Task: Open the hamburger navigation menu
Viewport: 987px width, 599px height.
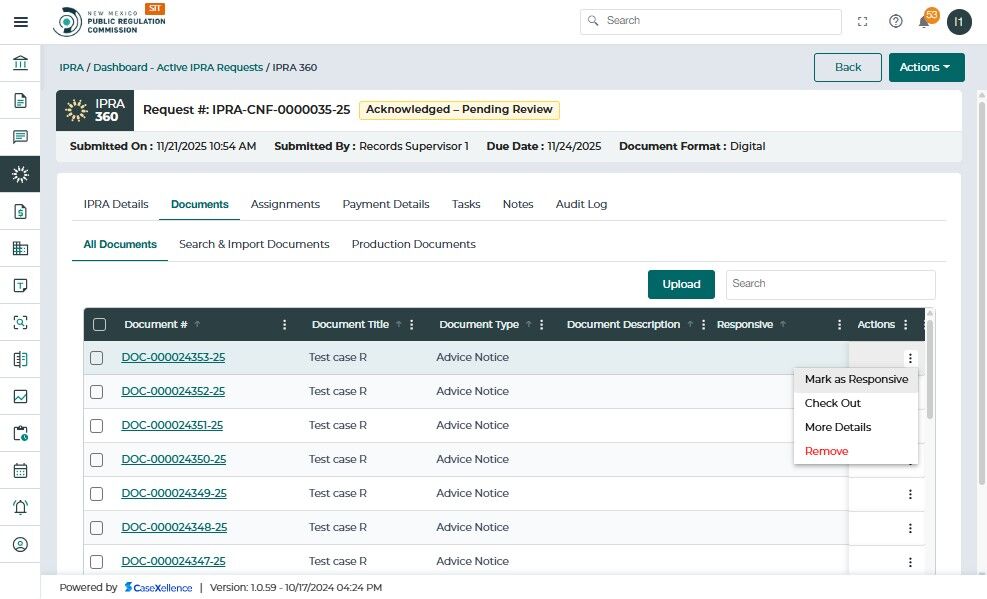Action: pos(20,21)
